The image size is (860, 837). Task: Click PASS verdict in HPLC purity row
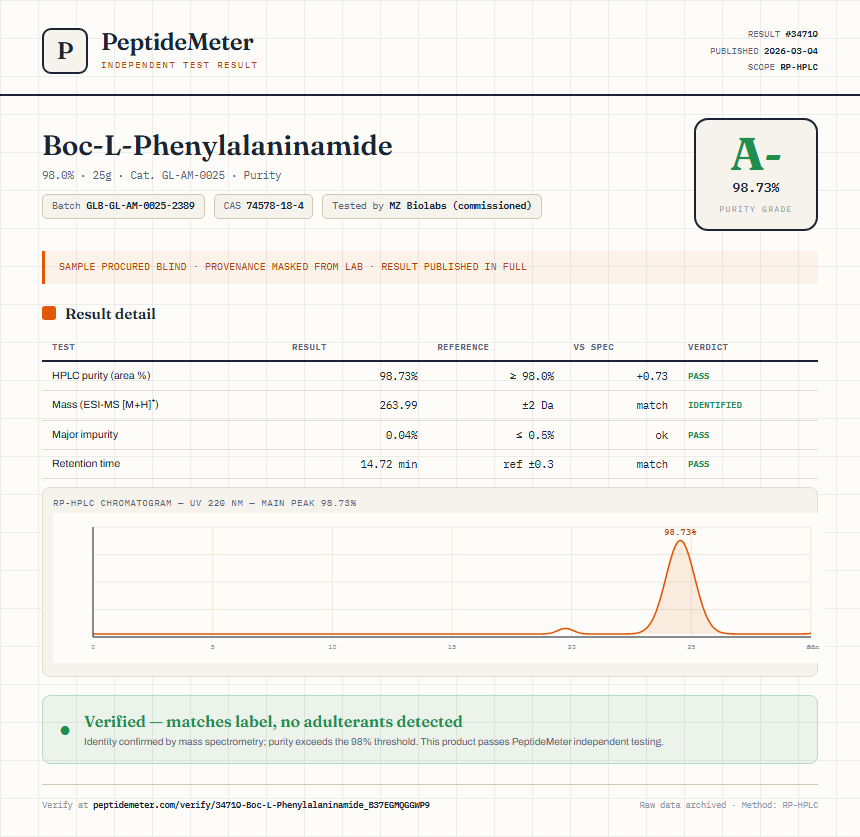point(699,376)
